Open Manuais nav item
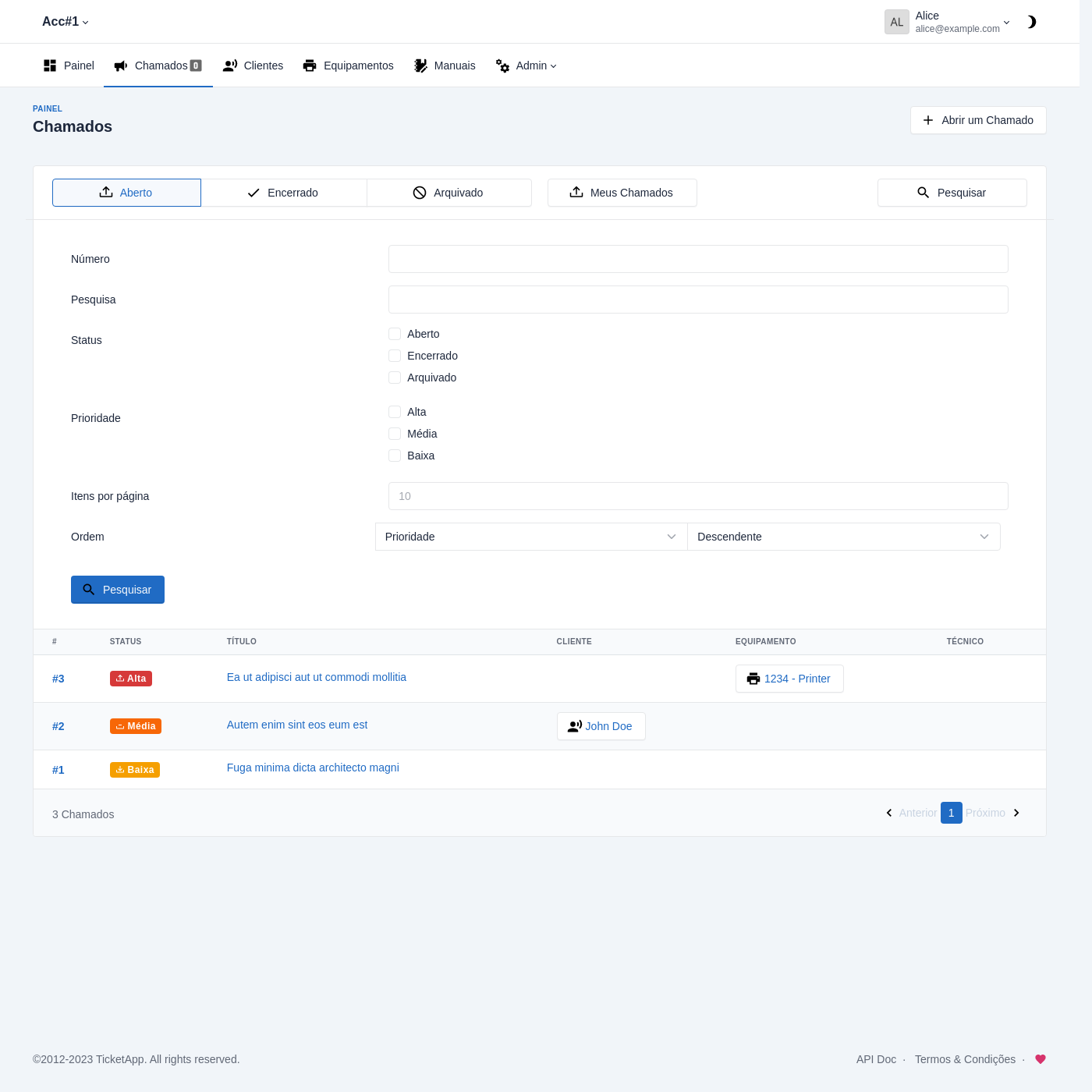Image resolution: width=1092 pixels, height=1092 pixels. tap(445, 66)
